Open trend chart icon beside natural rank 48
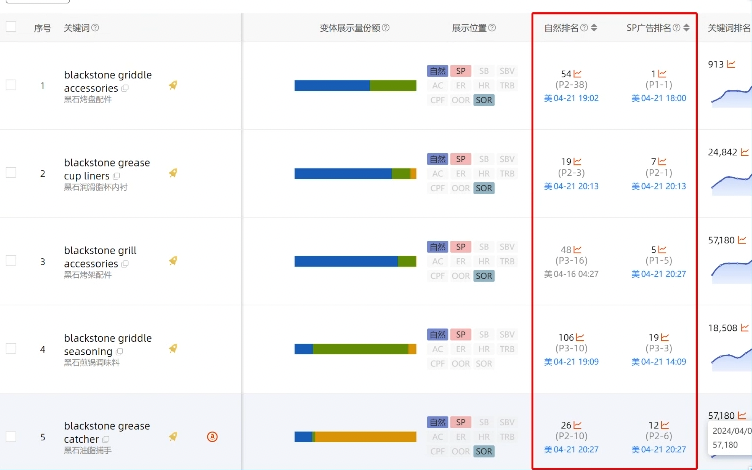 577,249
